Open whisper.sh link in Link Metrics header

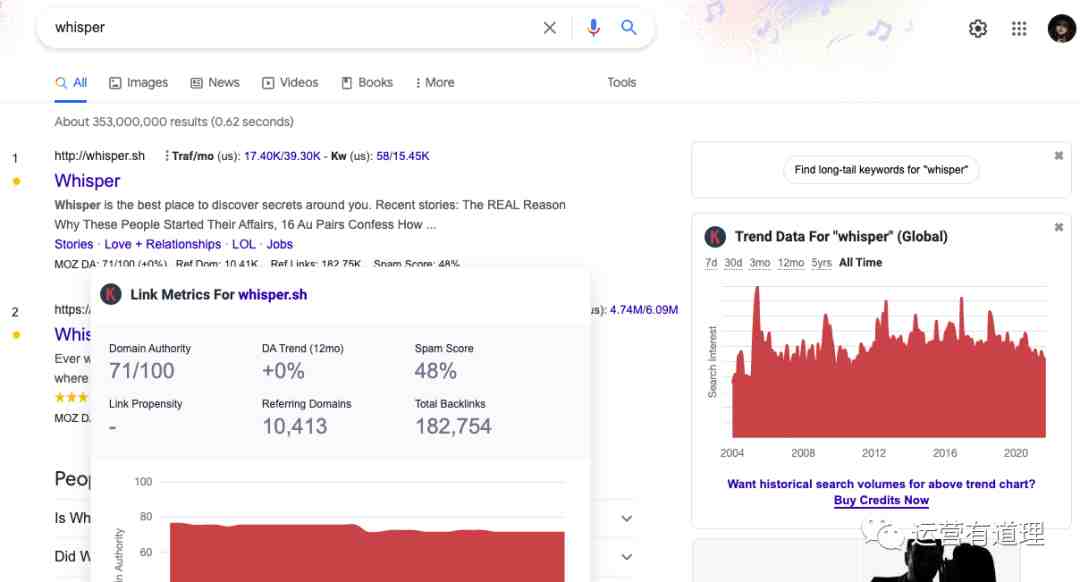273,295
